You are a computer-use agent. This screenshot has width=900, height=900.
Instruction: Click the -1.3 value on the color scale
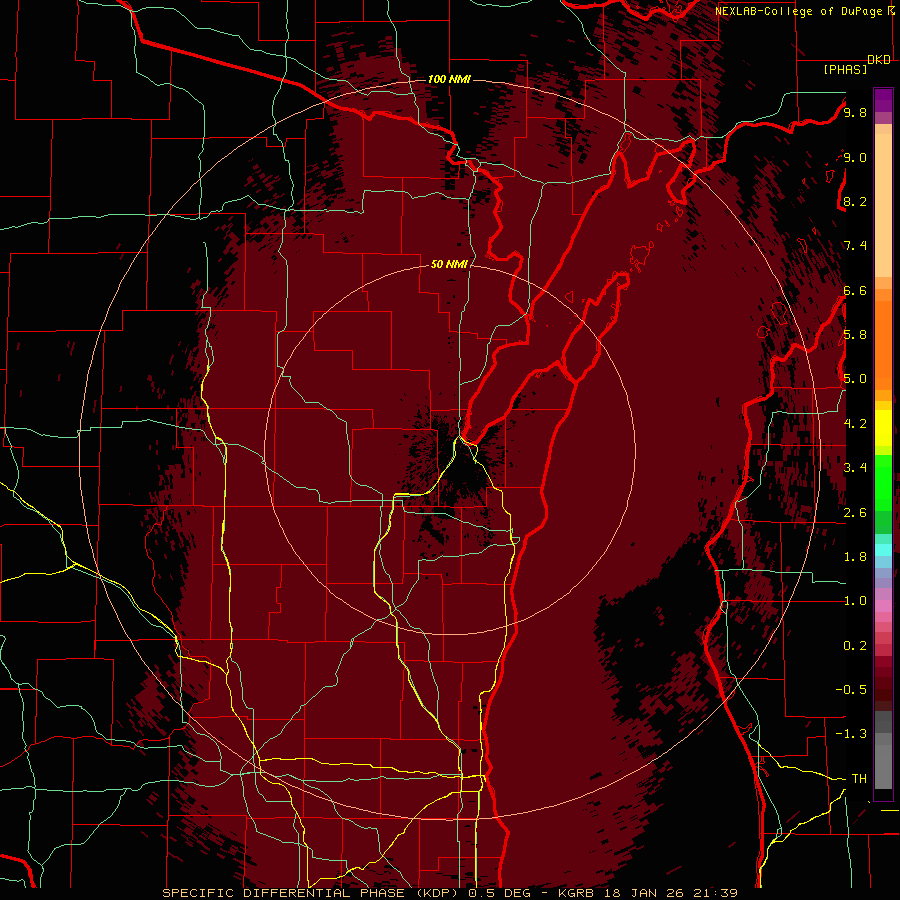(x=851, y=734)
